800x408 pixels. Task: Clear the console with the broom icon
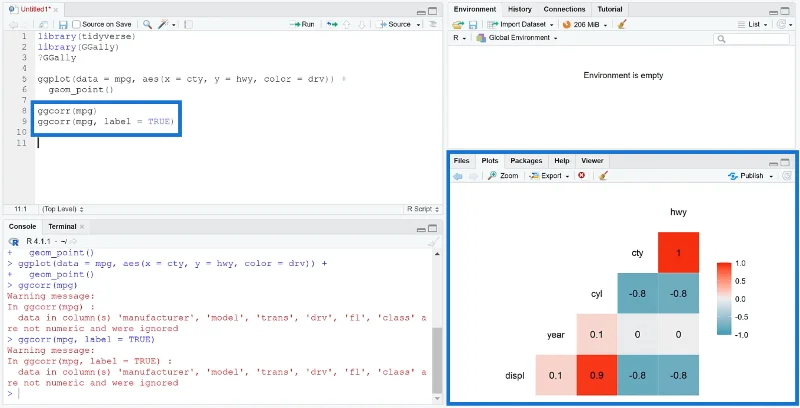(x=433, y=241)
